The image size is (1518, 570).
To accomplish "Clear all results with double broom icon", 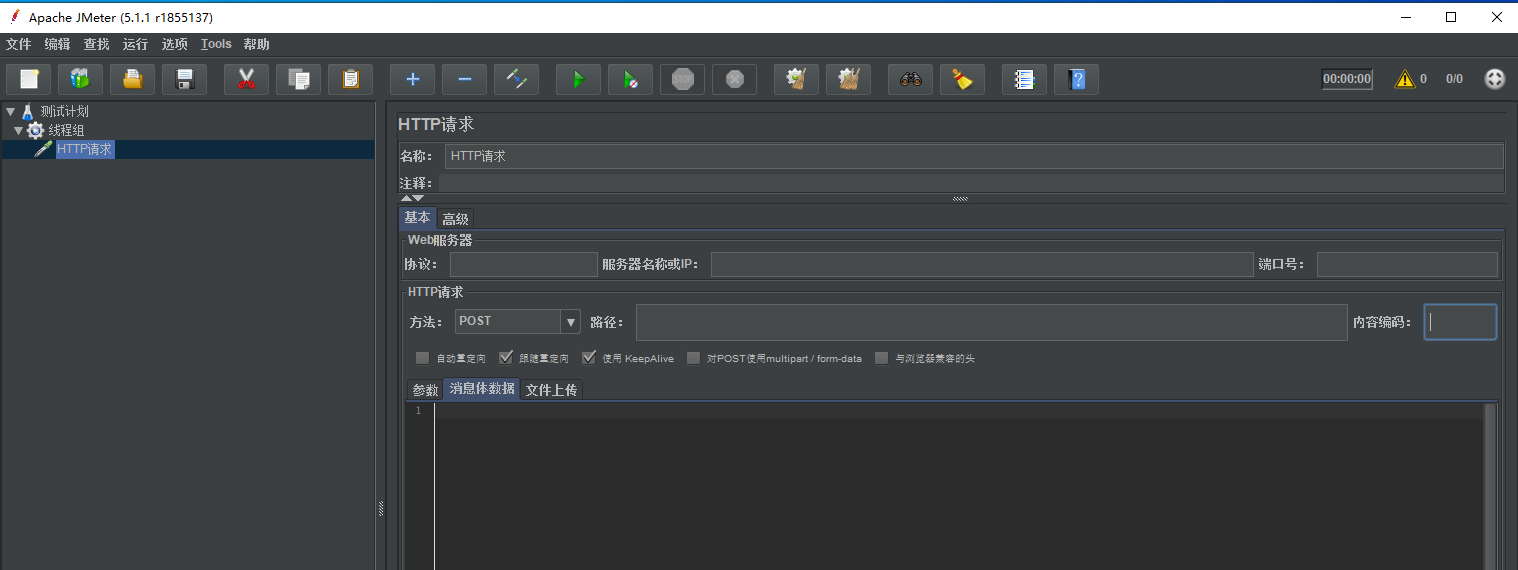I will [848, 79].
